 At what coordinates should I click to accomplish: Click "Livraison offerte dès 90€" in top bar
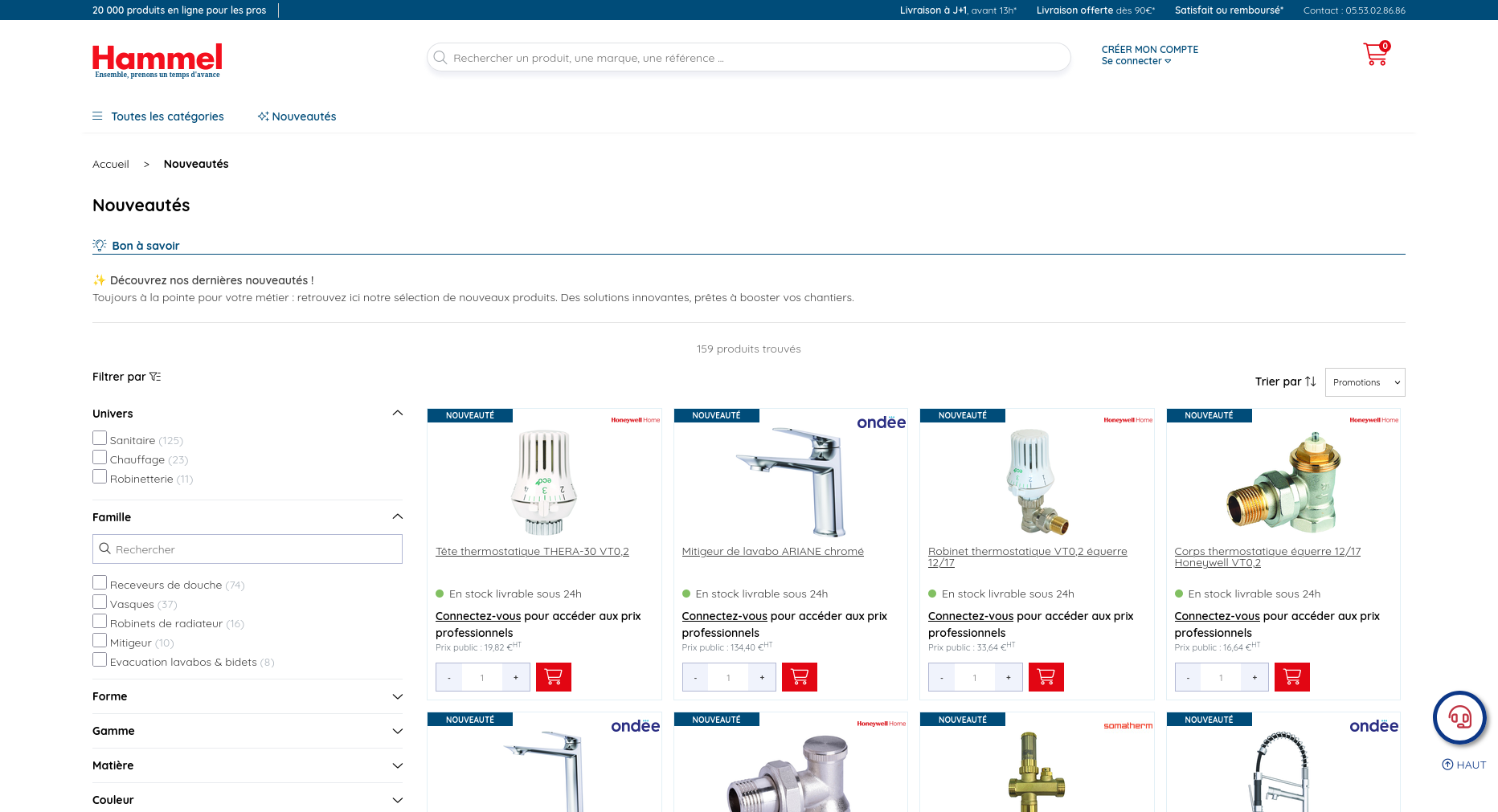pyautogui.click(x=1095, y=10)
